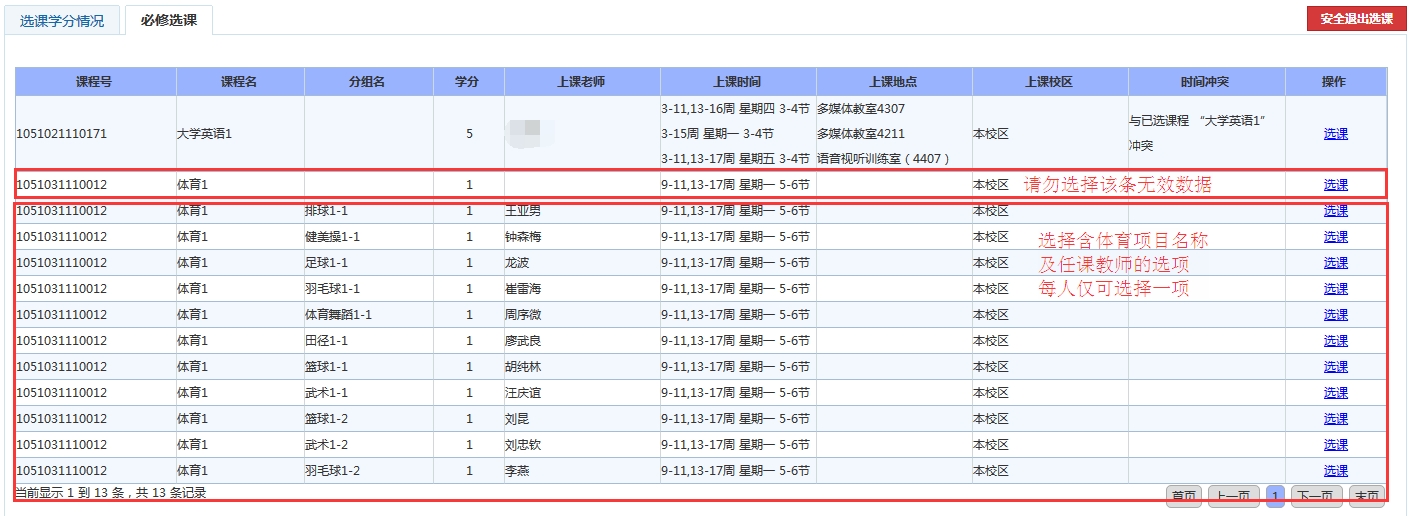Screen dimensions: 1411x516
Task: Click 选课 link for 大学英语1
Action: (x=1335, y=133)
